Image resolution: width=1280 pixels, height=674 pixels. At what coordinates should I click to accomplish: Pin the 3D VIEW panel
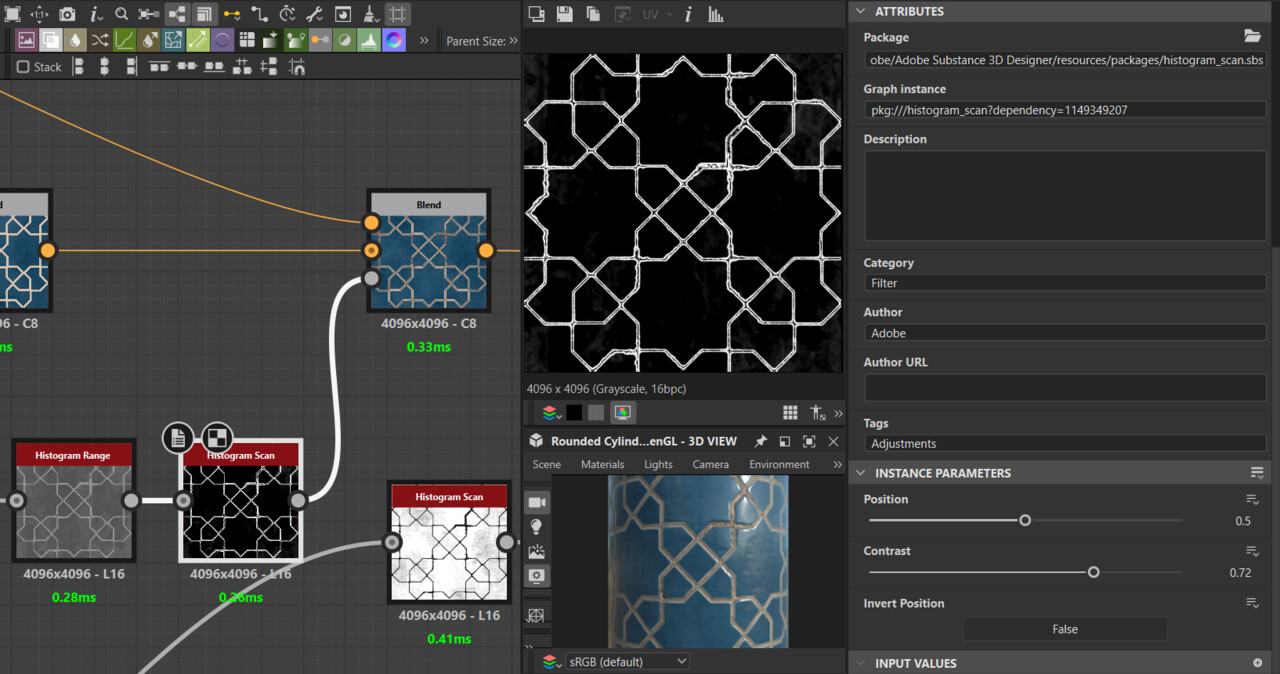pyautogui.click(x=760, y=441)
